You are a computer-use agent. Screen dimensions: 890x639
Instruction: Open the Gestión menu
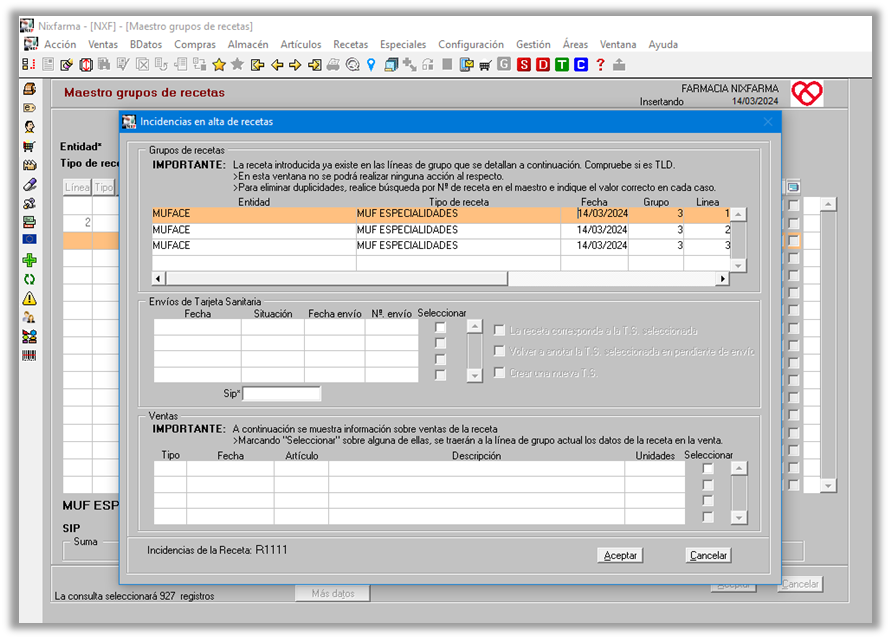pyautogui.click(x=533, y=44)
